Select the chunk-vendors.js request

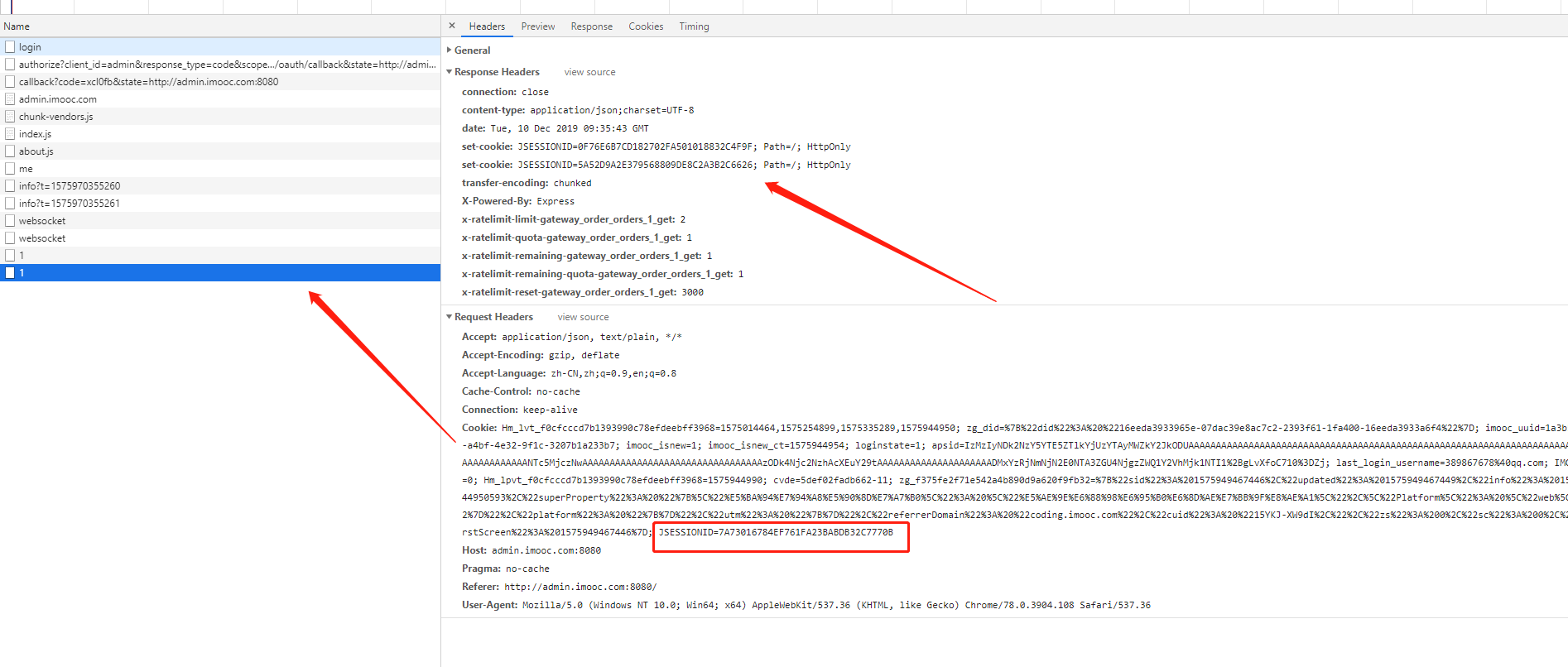click(220, 117)
